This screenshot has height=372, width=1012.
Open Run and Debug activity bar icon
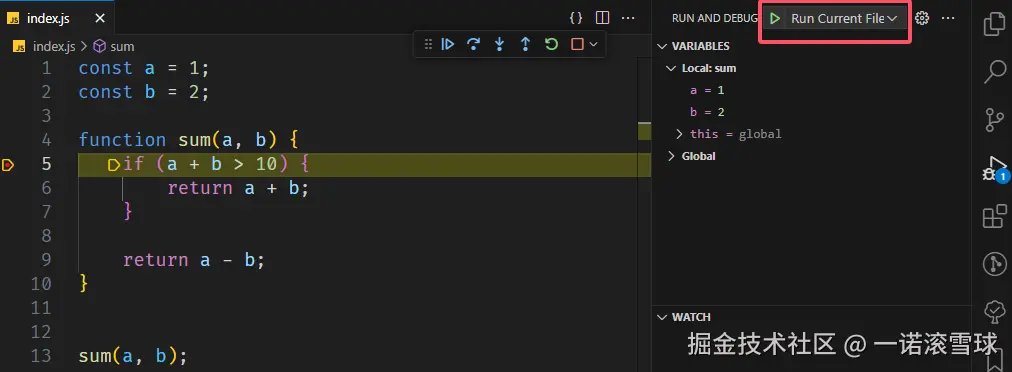point(995,168)
